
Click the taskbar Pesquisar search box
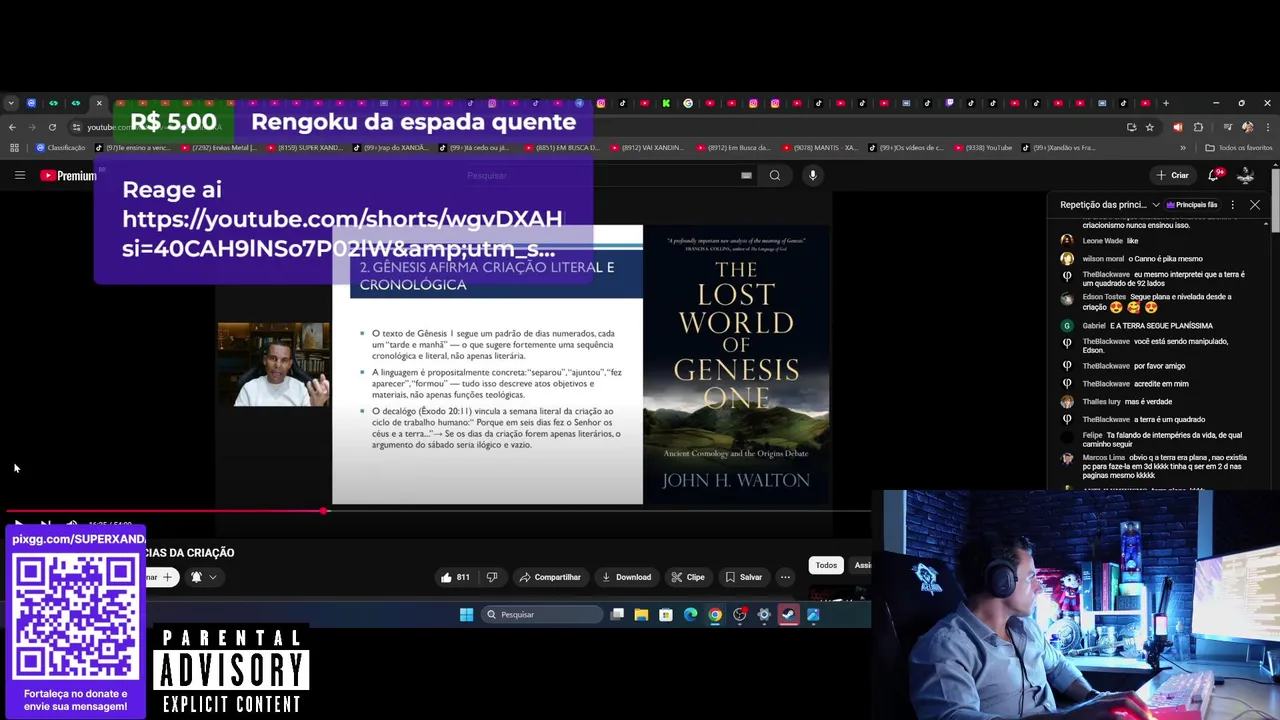click(x=542, y=615)
